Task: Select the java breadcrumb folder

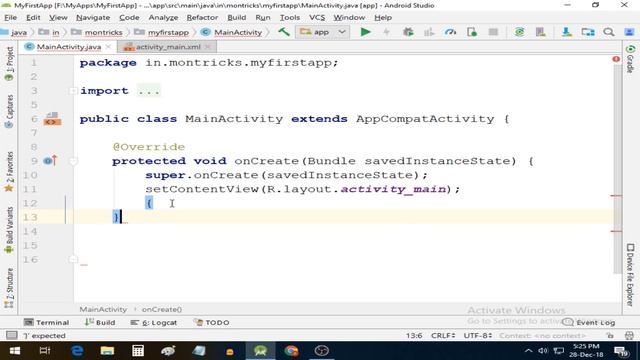Action: pyautogui.click(x=15, y=32)
